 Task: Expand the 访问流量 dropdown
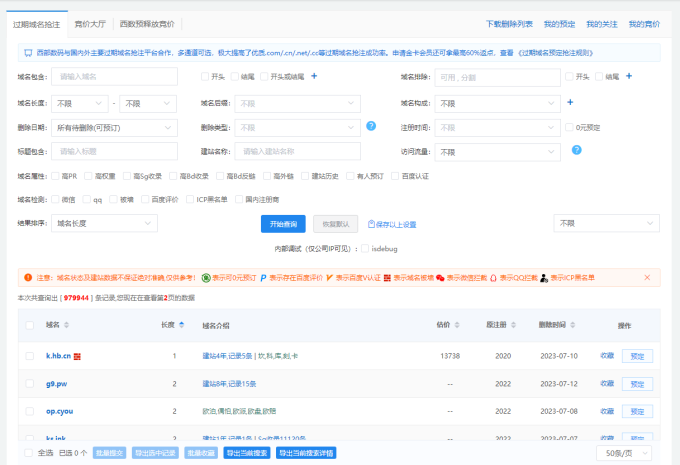click(x=497, y=152)
